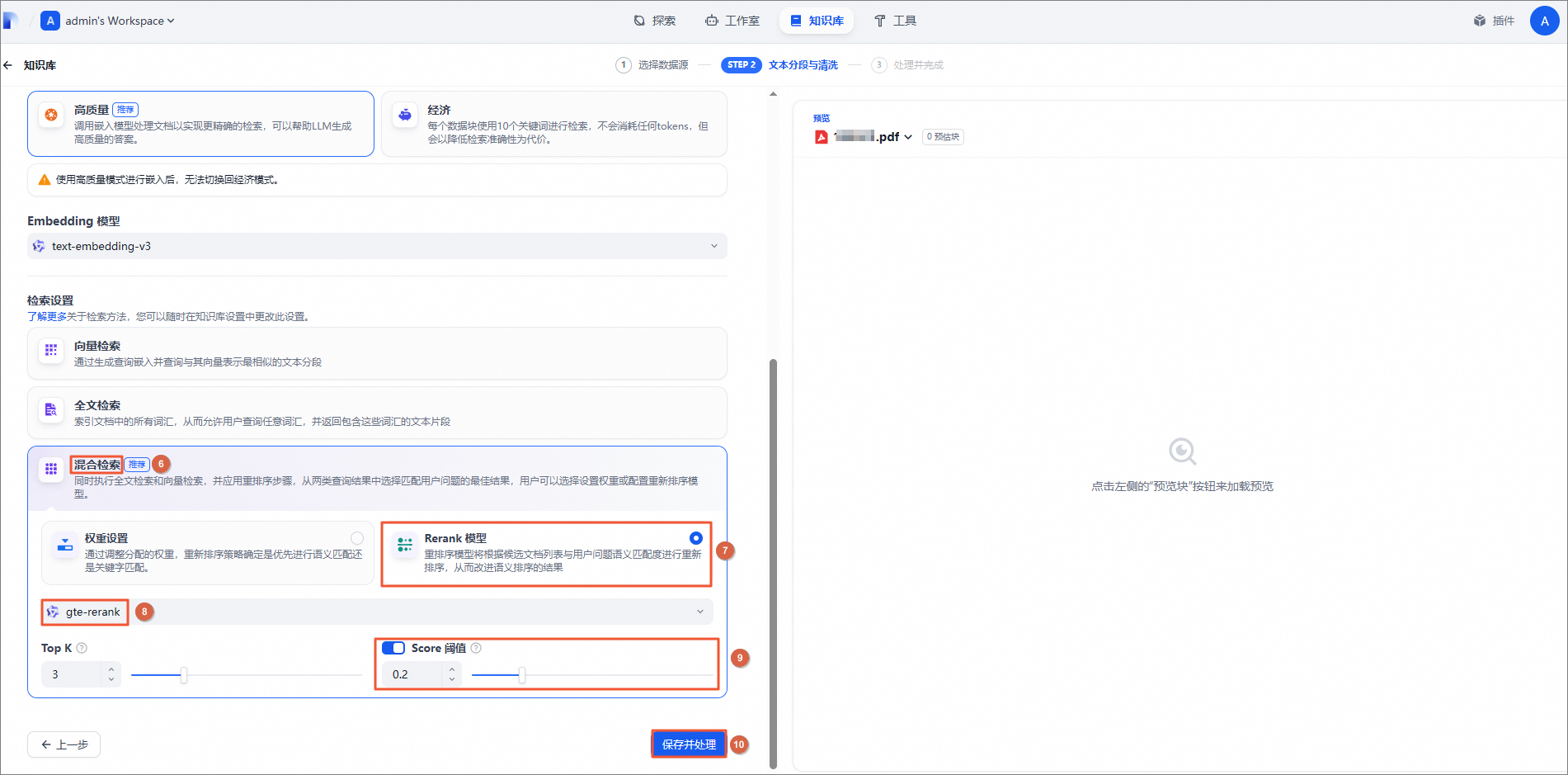Increase the Score 阈值 value with stepper
Screen dimensions: 1568x775
tap(452, 669)
